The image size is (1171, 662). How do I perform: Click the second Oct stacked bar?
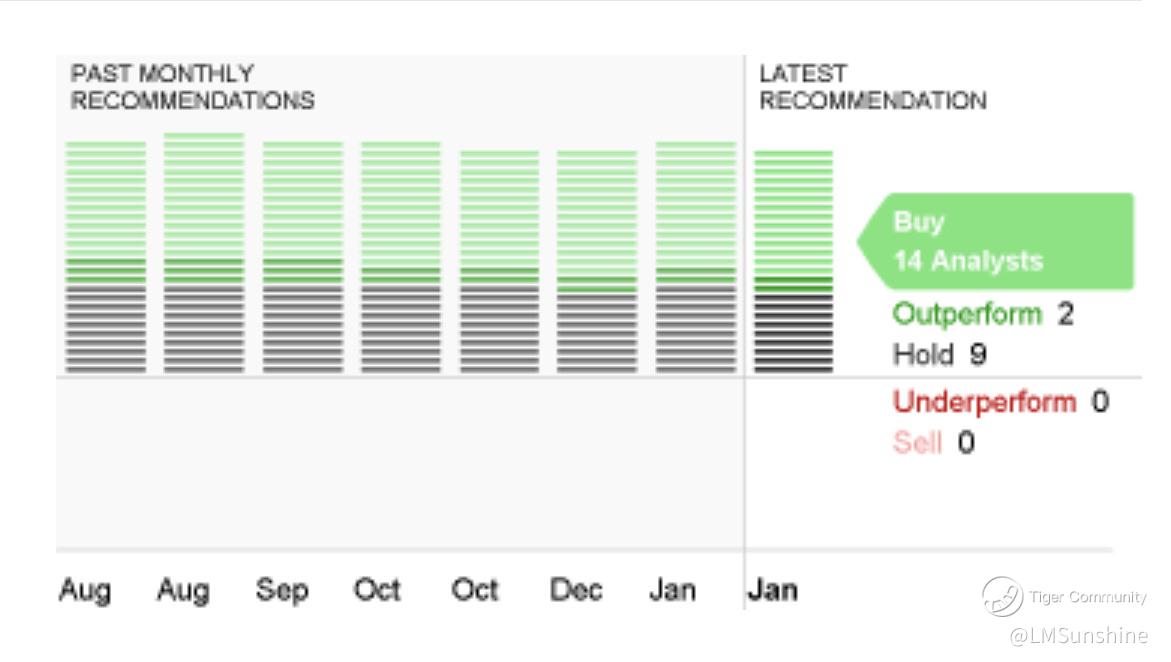click(x=499, y=262)
